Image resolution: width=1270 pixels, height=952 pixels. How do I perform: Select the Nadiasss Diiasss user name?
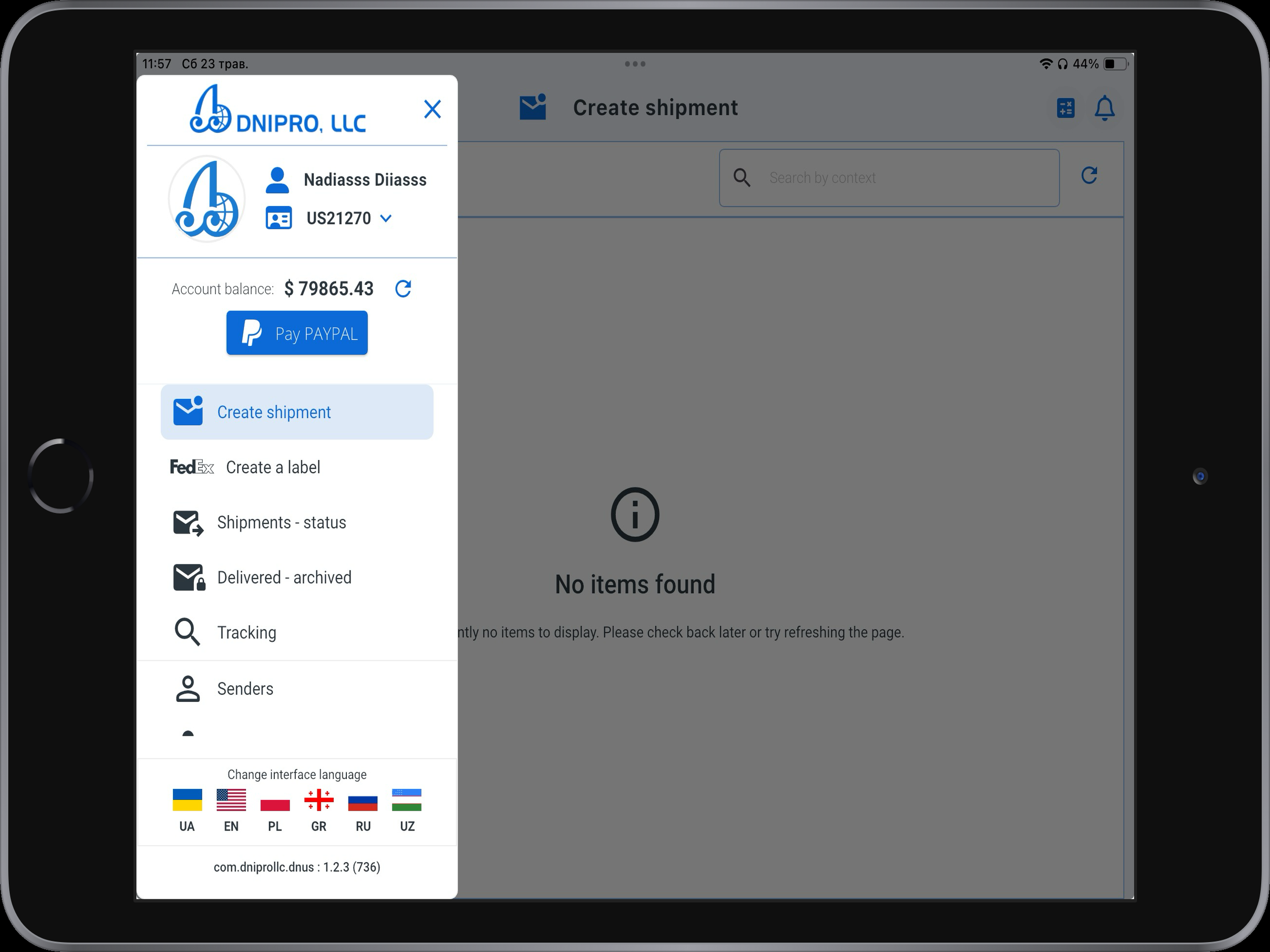[x=365, y=180]
